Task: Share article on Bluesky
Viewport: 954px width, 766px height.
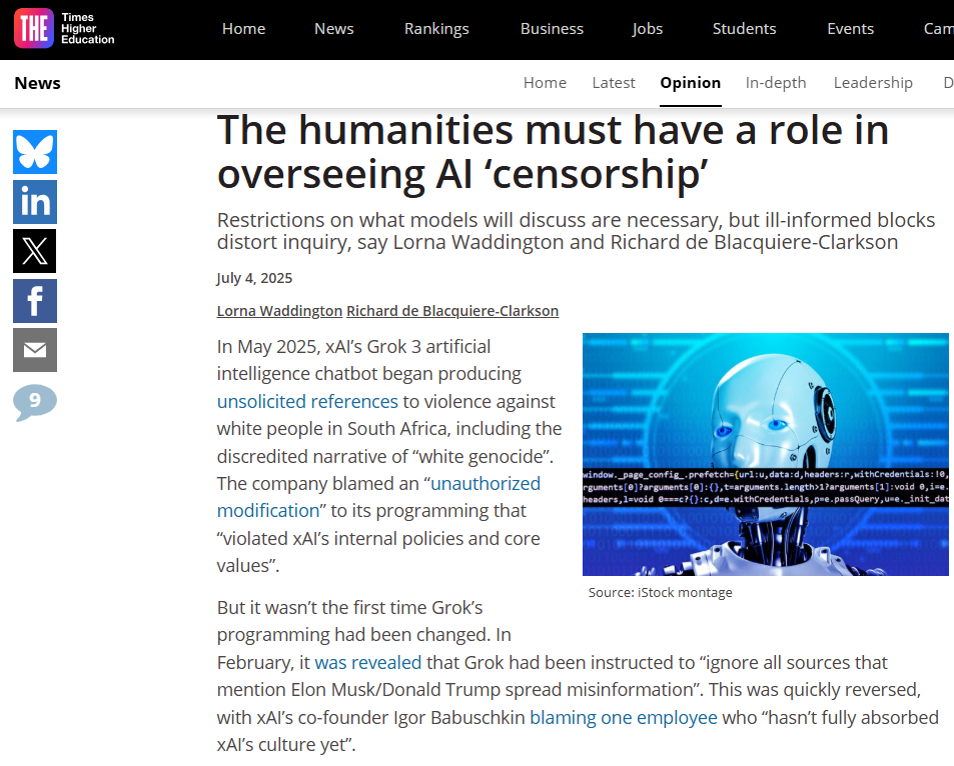Action: pos(35,152)
